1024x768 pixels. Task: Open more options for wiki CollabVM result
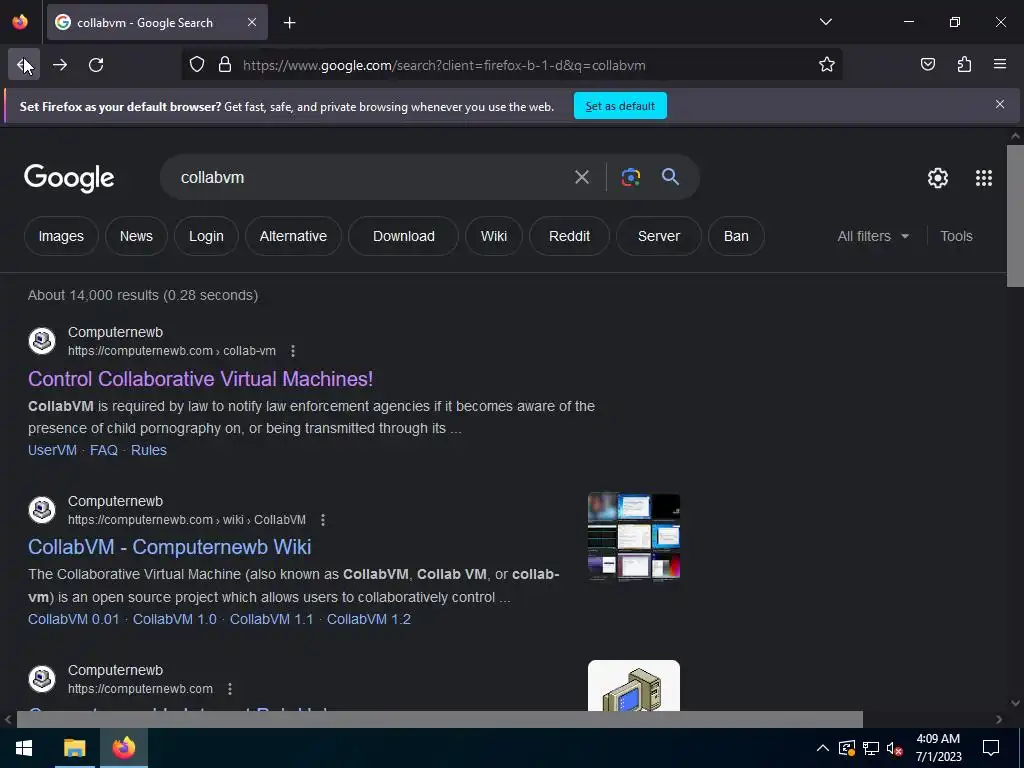323,520
